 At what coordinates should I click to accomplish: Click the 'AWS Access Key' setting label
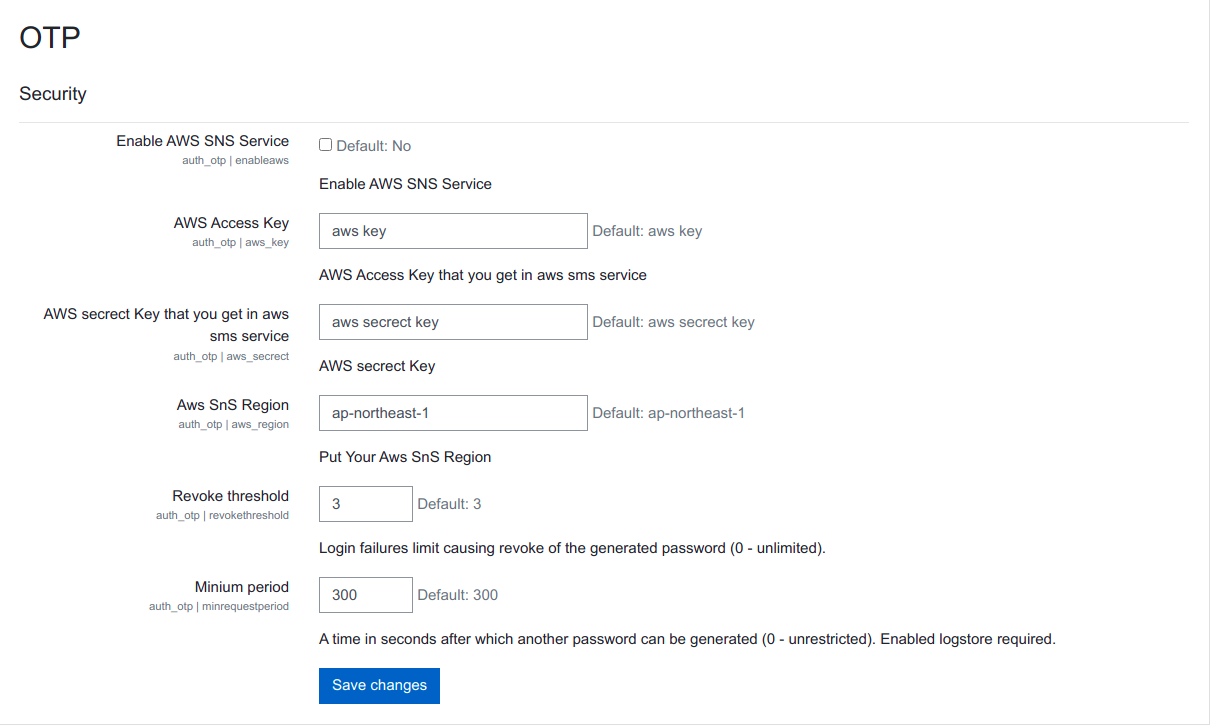point(231,223)
